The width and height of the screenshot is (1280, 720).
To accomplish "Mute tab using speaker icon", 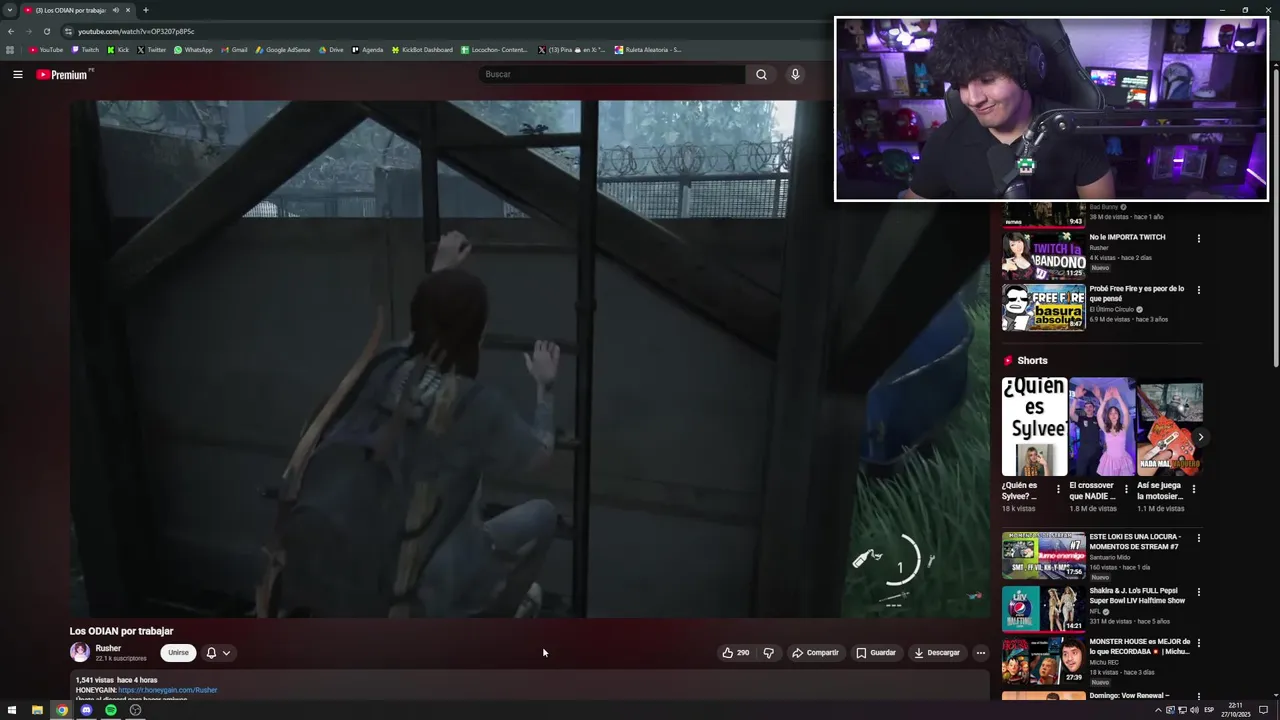I will pyautogui.click(x=115, y=10).
